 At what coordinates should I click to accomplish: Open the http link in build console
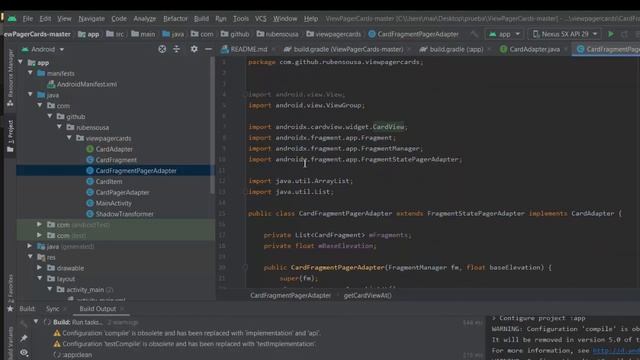click(x=616, y=350)
